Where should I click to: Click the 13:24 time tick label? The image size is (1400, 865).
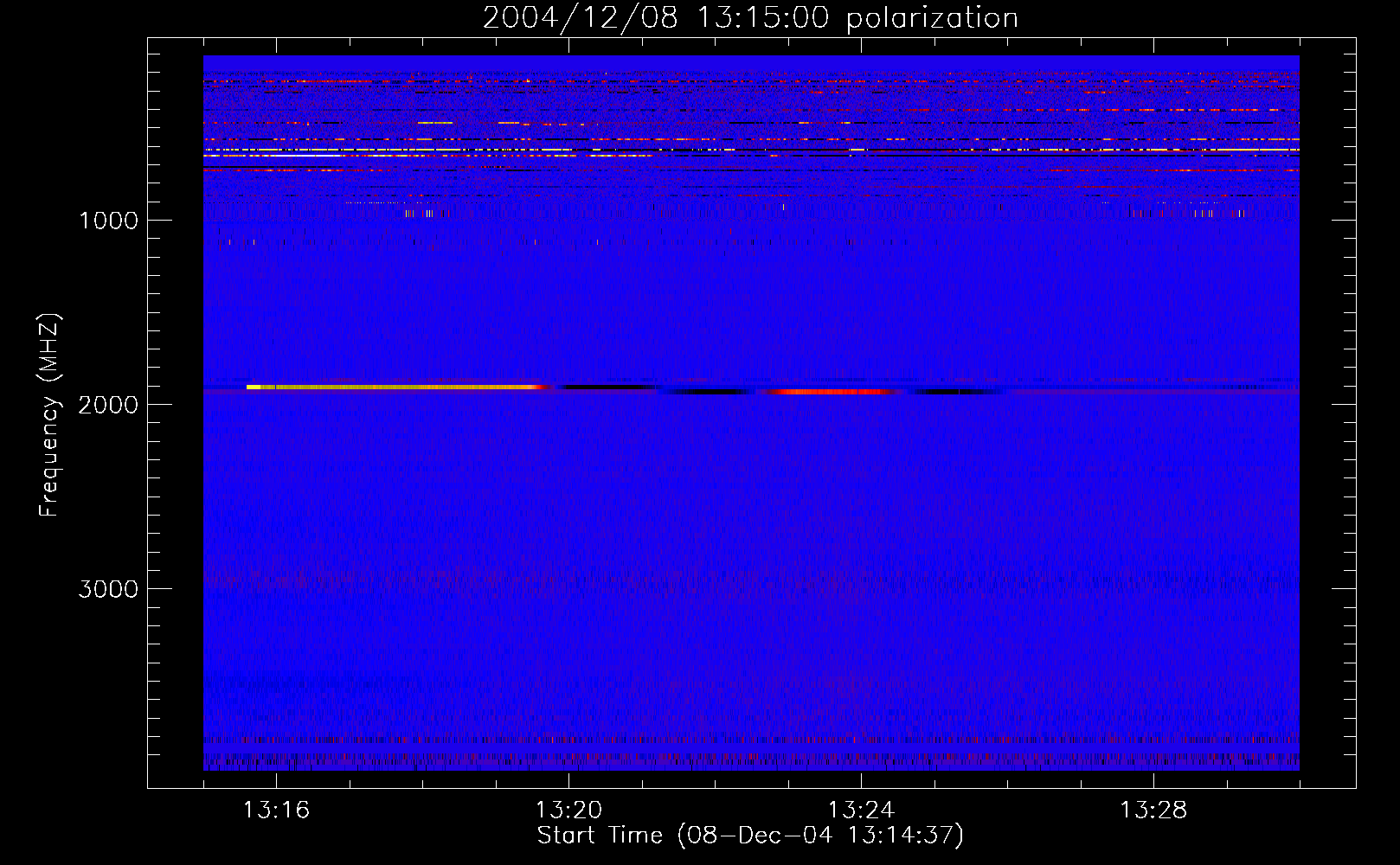tap(861, 811)
